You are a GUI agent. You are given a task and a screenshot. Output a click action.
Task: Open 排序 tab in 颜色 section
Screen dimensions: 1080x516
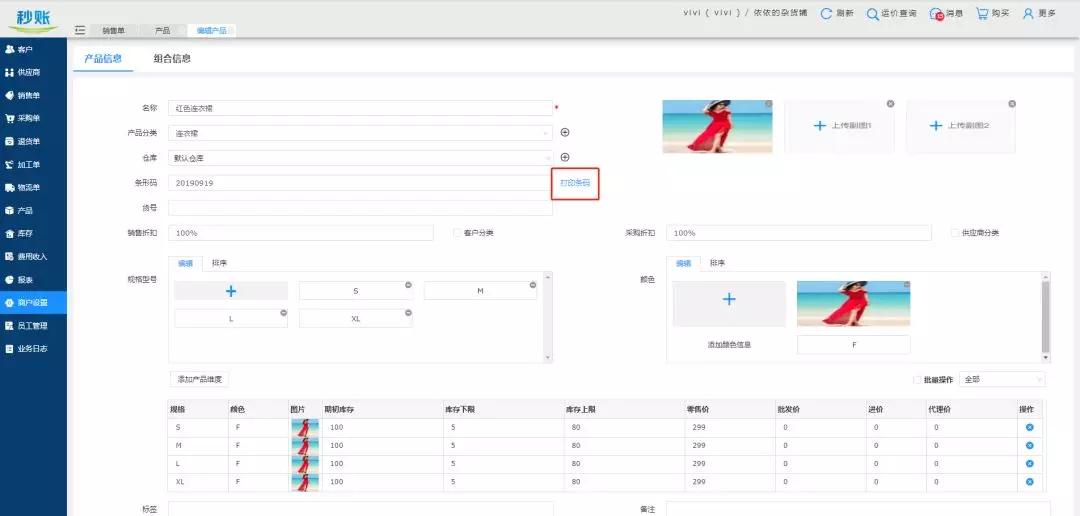pyautogui.click(x=717, y=263)
